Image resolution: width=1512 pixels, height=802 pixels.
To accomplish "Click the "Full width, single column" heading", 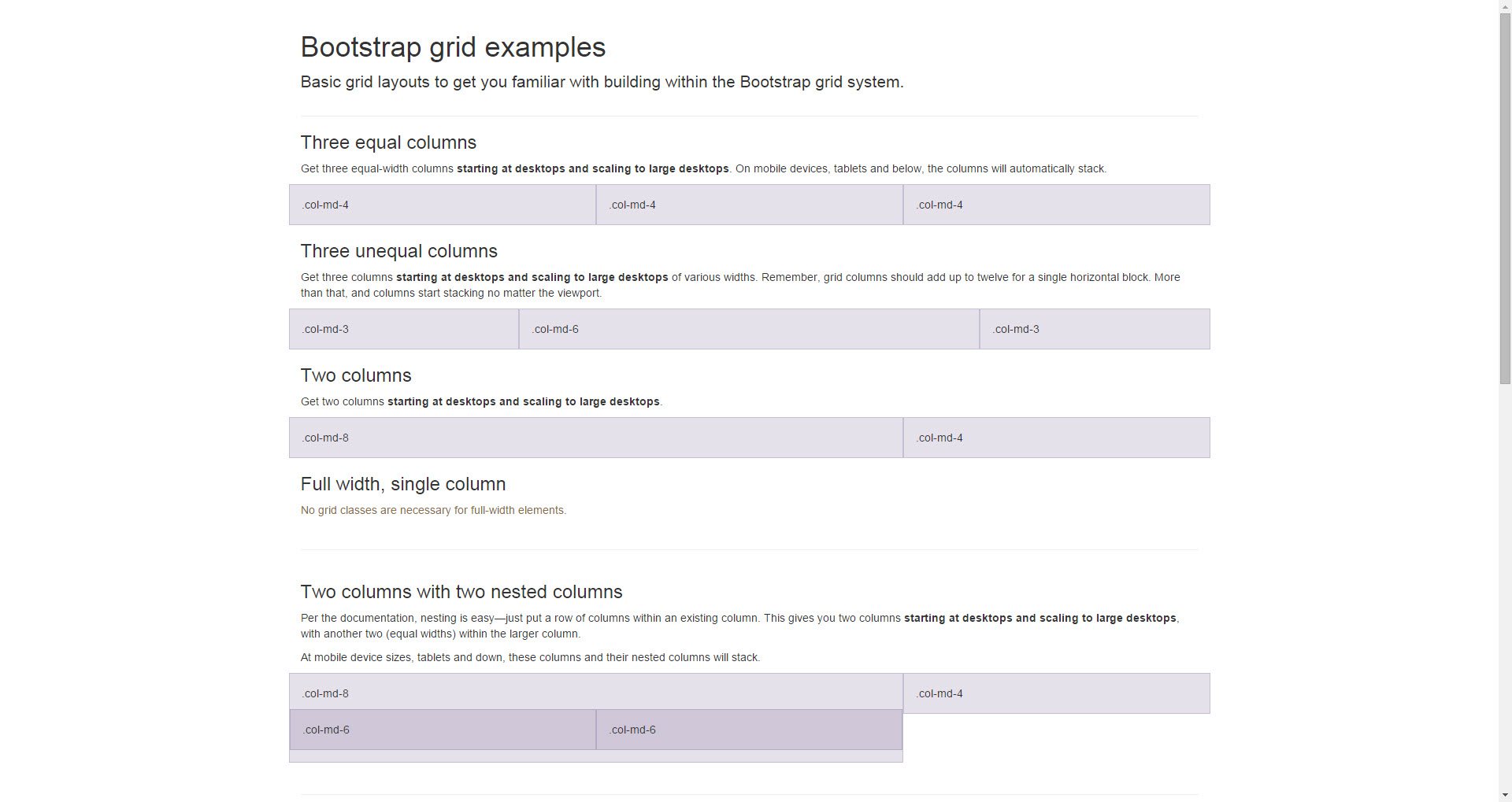I will [403, 484].
